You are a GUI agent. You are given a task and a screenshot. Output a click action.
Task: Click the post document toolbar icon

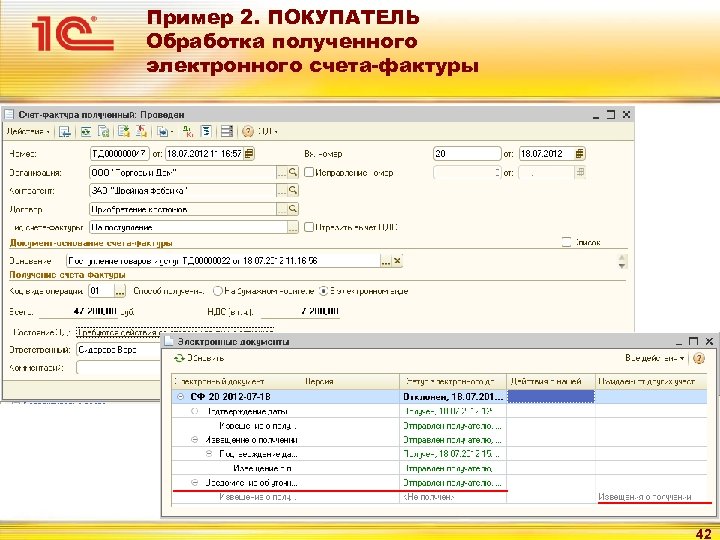coord(124,132)
